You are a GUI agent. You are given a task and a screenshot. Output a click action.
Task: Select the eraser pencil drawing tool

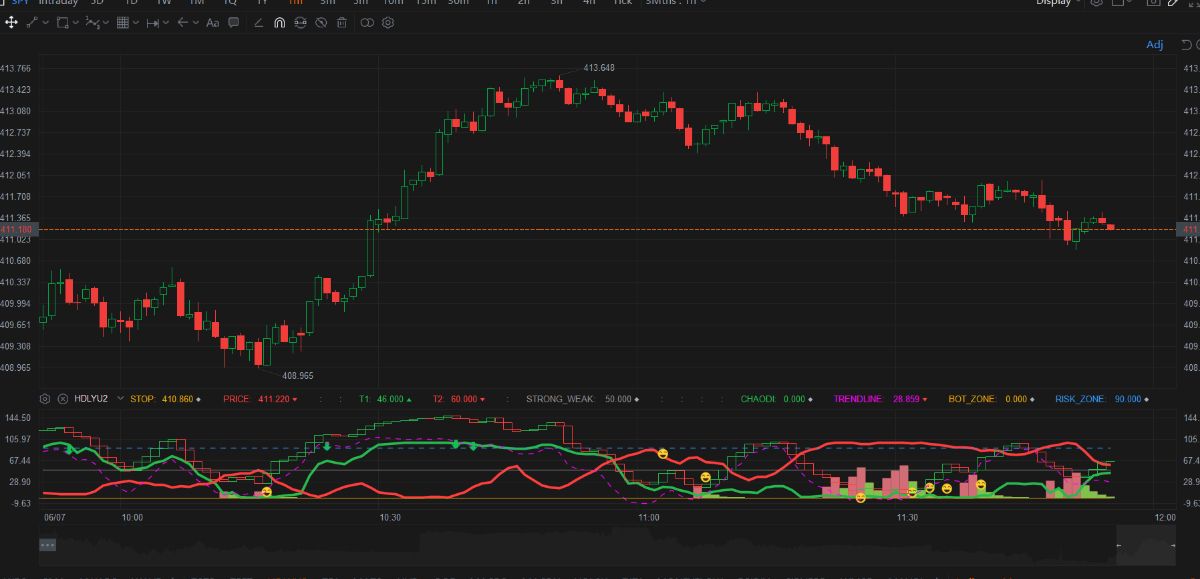pos(258,22)
